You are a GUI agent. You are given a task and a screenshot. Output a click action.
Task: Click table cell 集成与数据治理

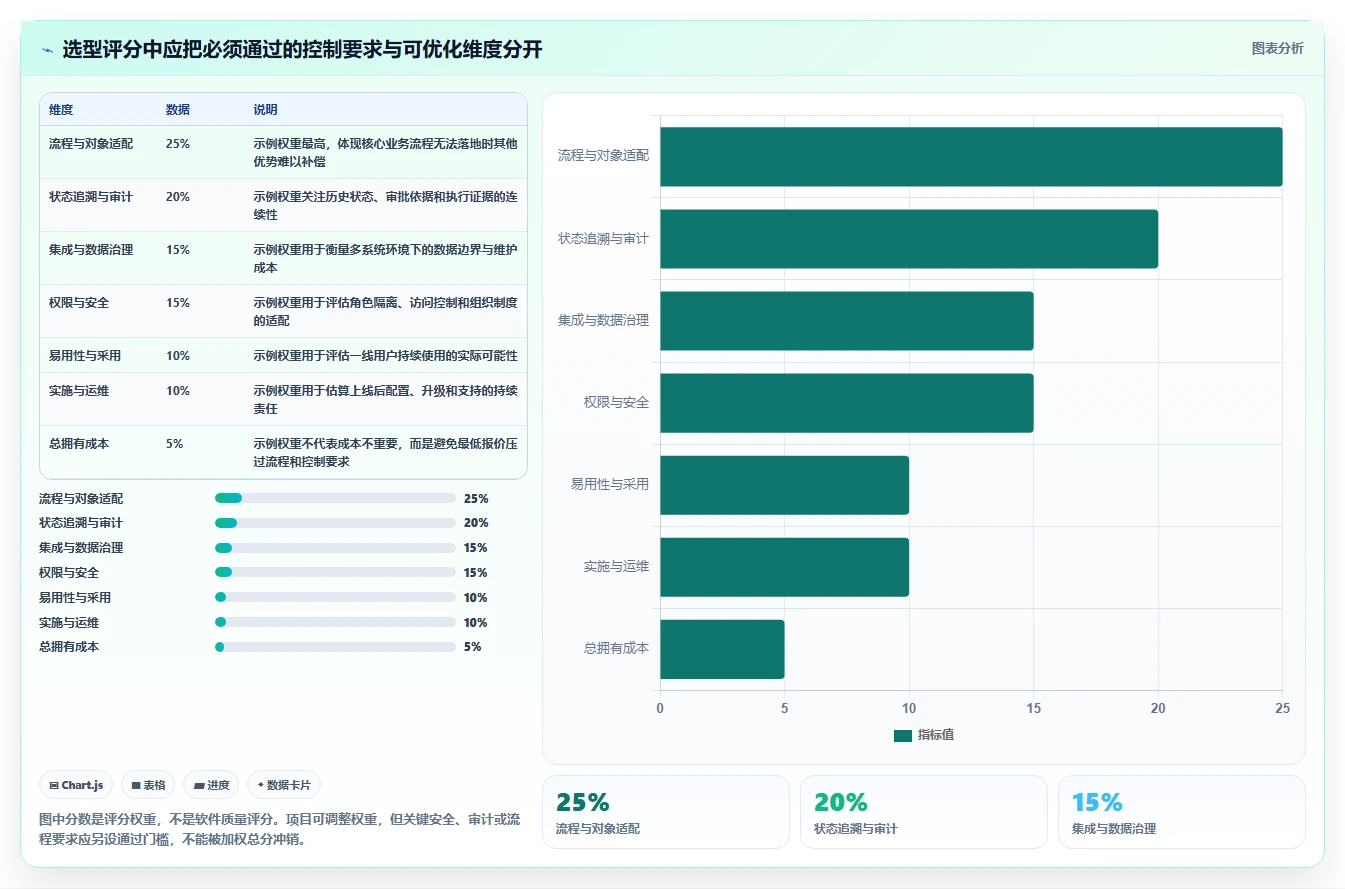[x=91, y=250]
